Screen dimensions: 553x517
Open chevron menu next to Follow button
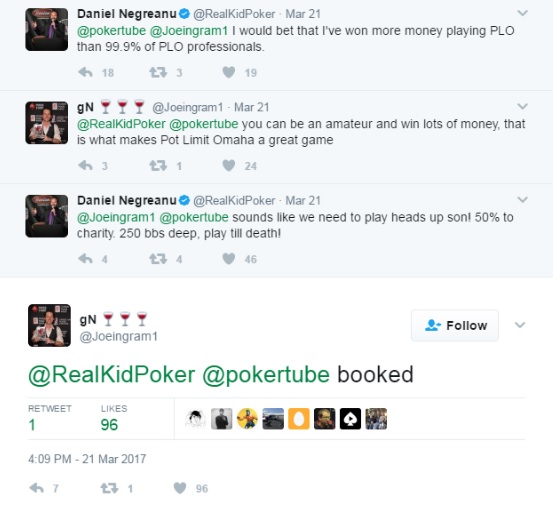point(520,325)
